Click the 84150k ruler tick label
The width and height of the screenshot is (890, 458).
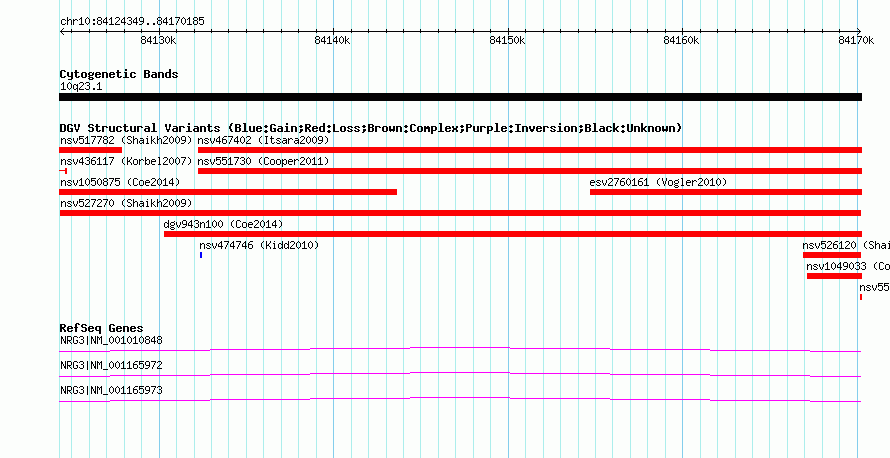[507, 40]
